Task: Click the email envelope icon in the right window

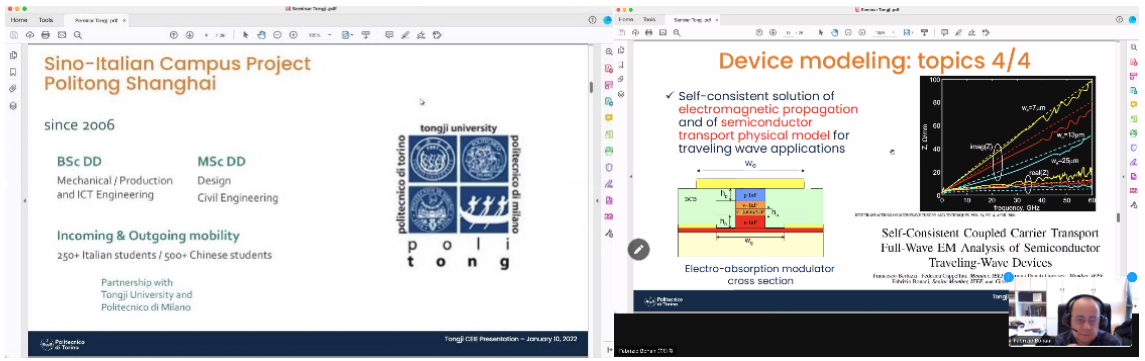Action: pos(664,32)
